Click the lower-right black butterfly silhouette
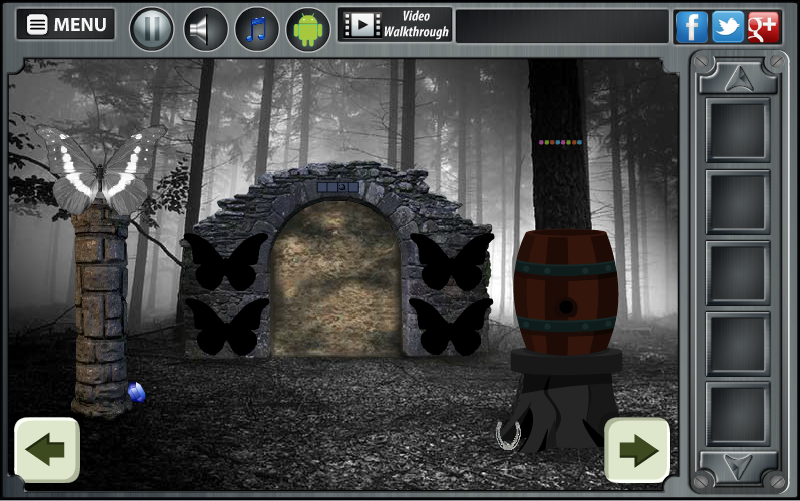Viewport: 800px width, 501px height. tap(451, 327)
